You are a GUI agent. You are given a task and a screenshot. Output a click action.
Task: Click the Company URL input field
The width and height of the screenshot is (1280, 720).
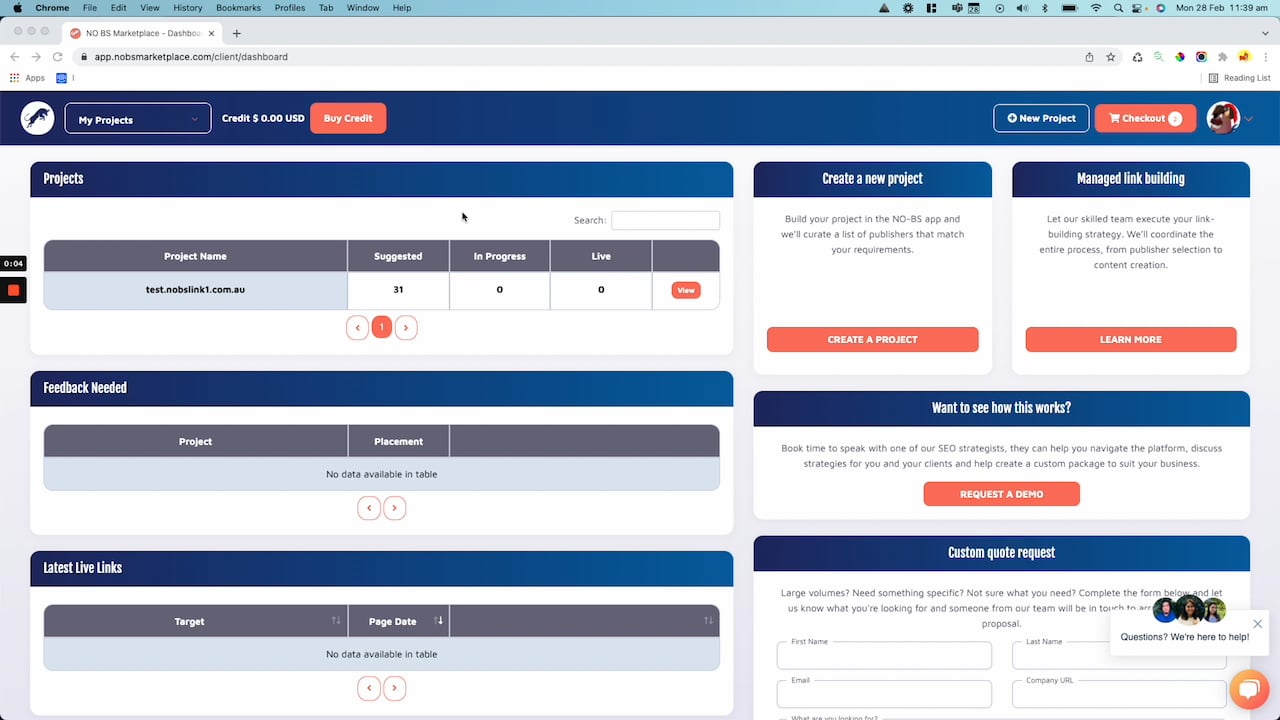(x=1119, y=694)
